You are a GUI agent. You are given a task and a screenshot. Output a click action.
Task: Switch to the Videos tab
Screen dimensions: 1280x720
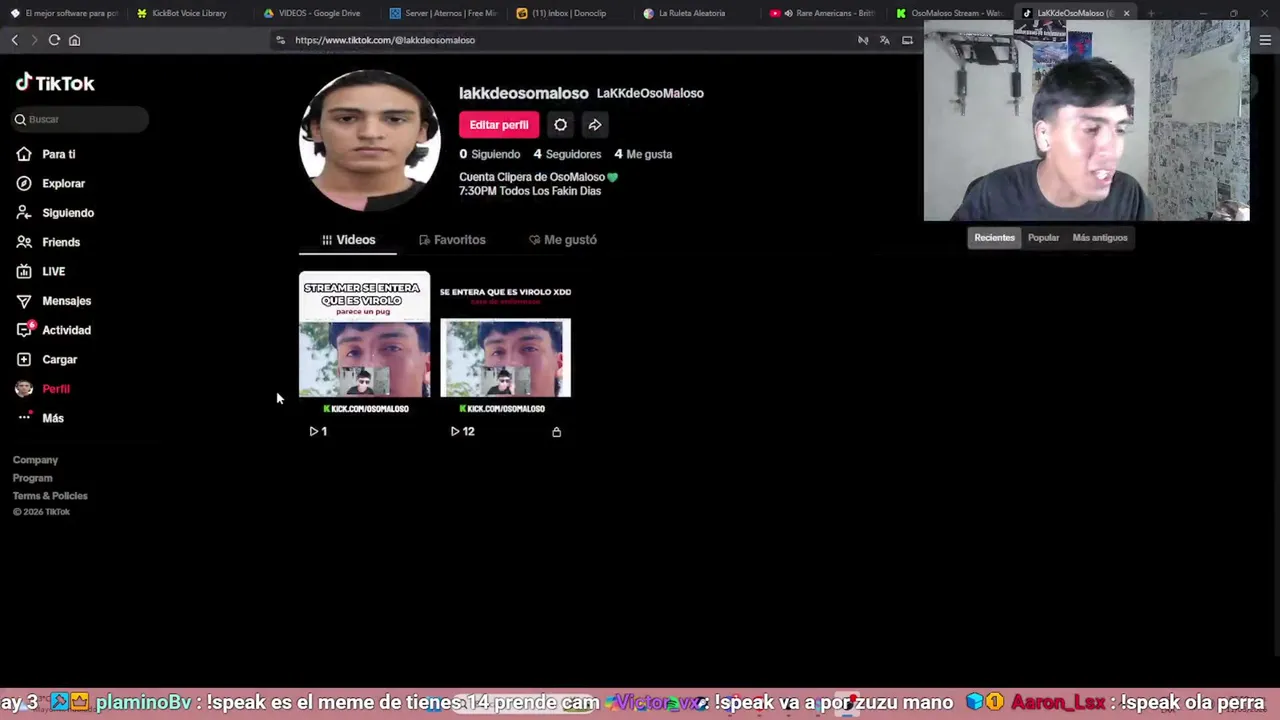point(348,240)
